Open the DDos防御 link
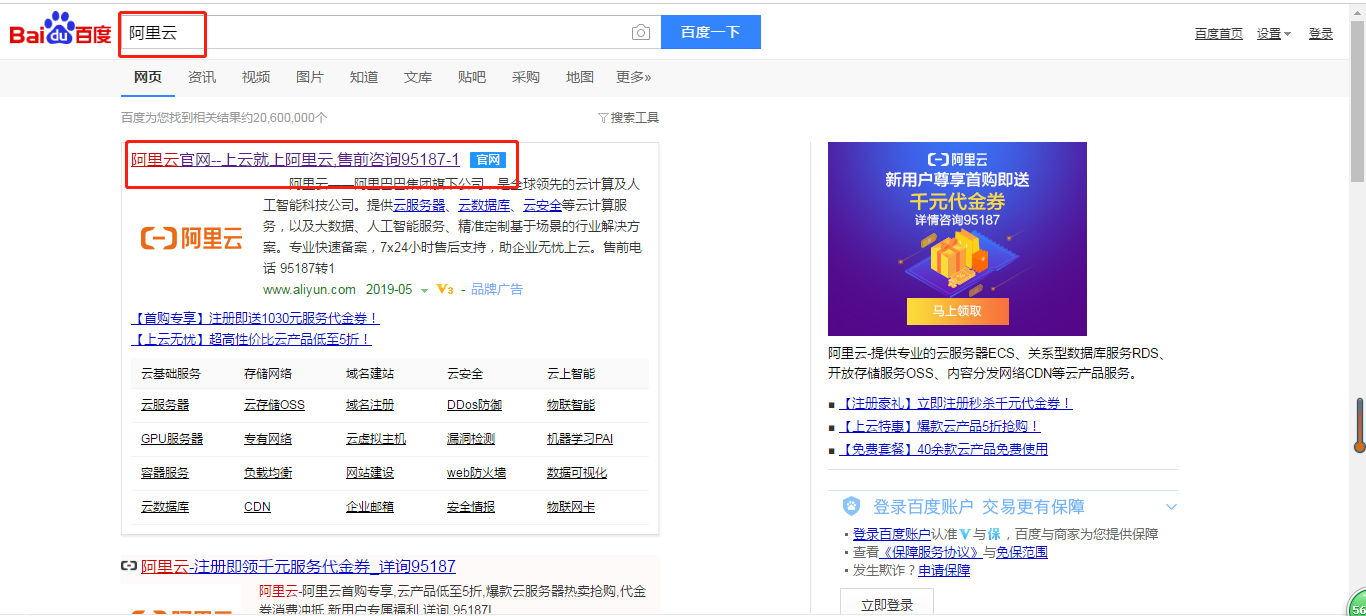1366x616 pixels. 474,405
